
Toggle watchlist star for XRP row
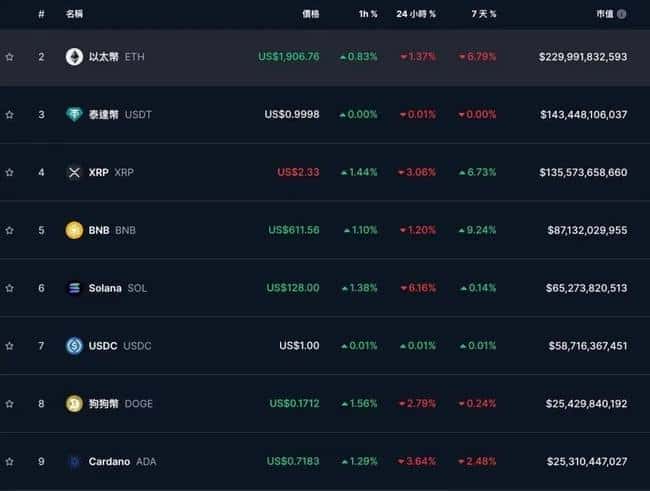(x=10, y=172)
